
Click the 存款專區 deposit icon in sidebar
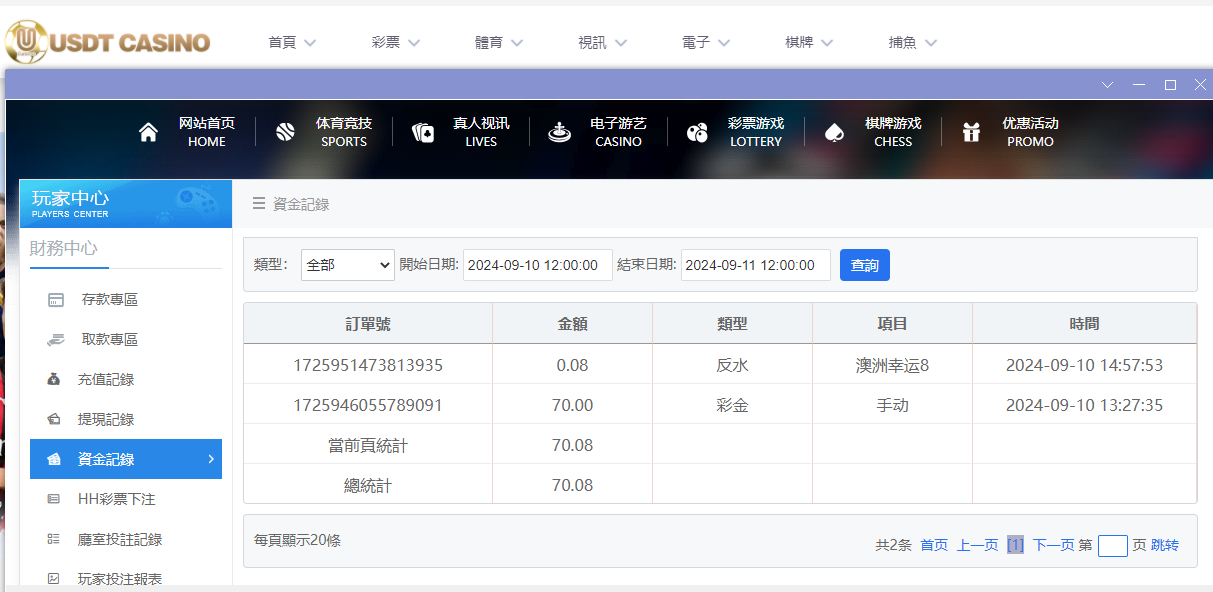[53, 299]
